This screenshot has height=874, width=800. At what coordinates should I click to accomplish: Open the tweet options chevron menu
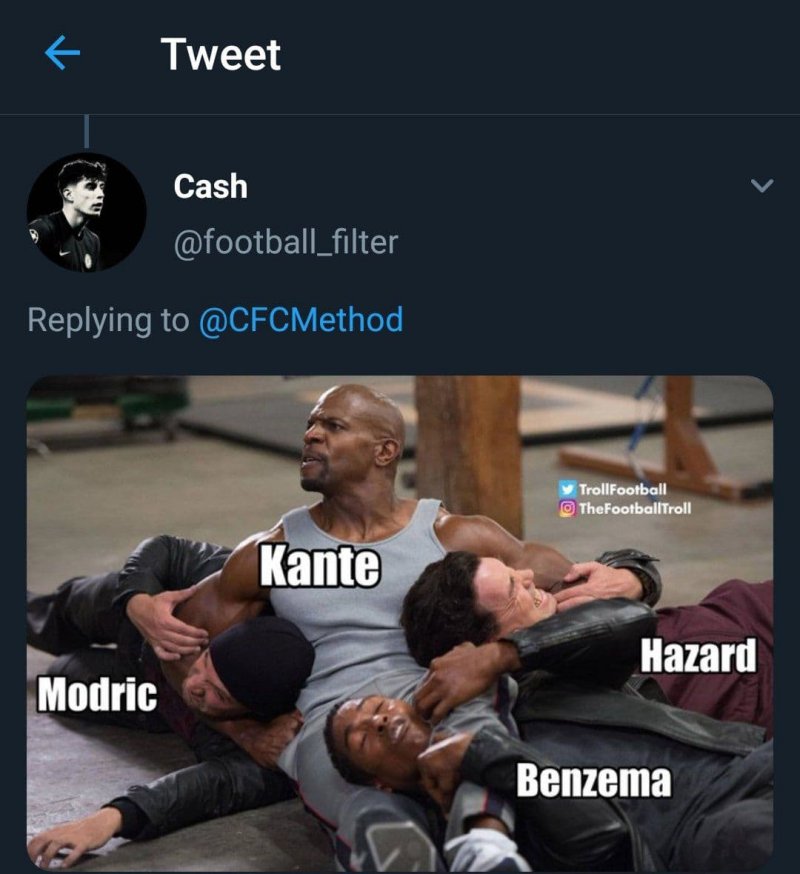762,186
